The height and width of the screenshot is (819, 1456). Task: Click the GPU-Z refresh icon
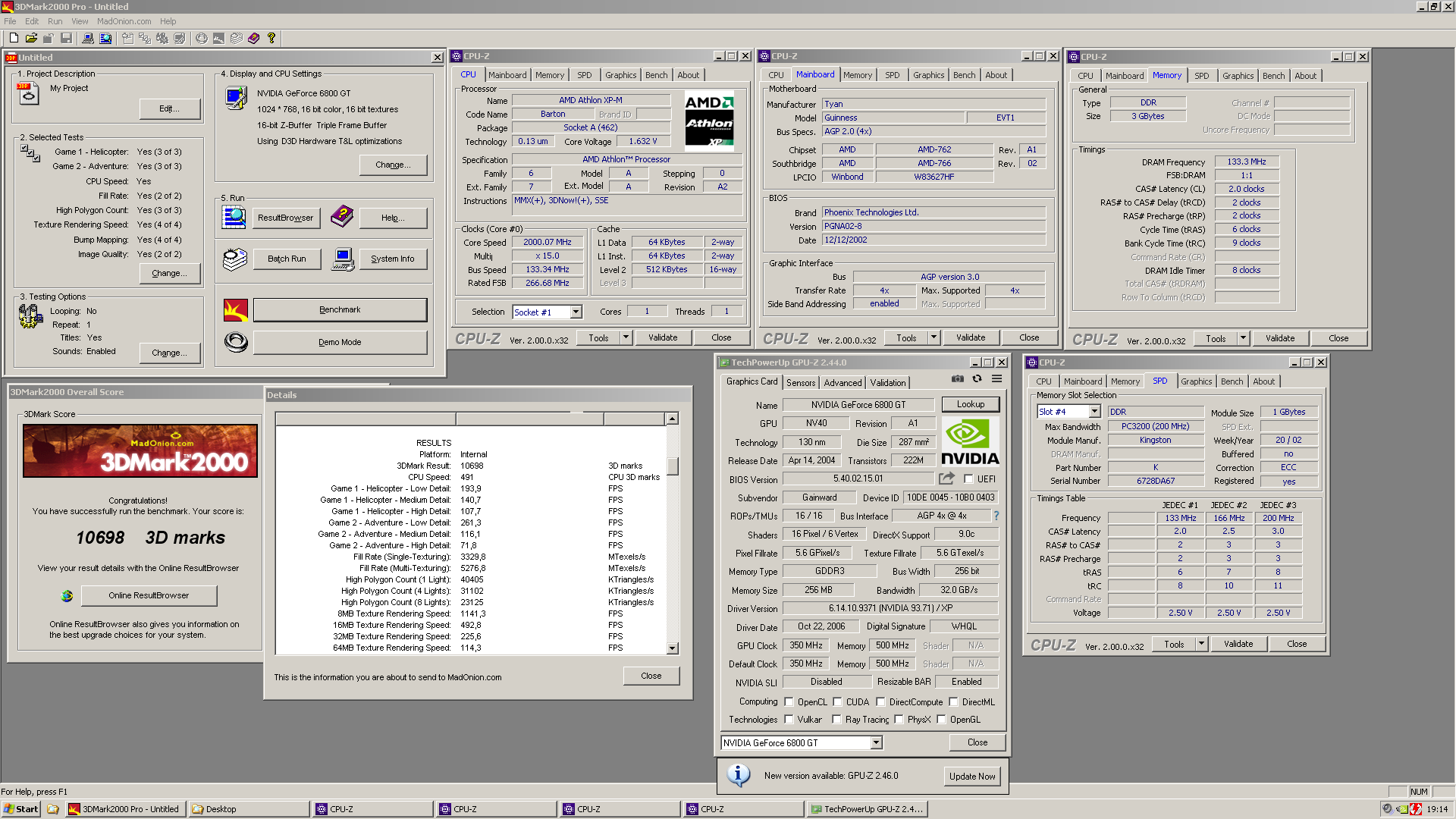[x=977, y=378]
